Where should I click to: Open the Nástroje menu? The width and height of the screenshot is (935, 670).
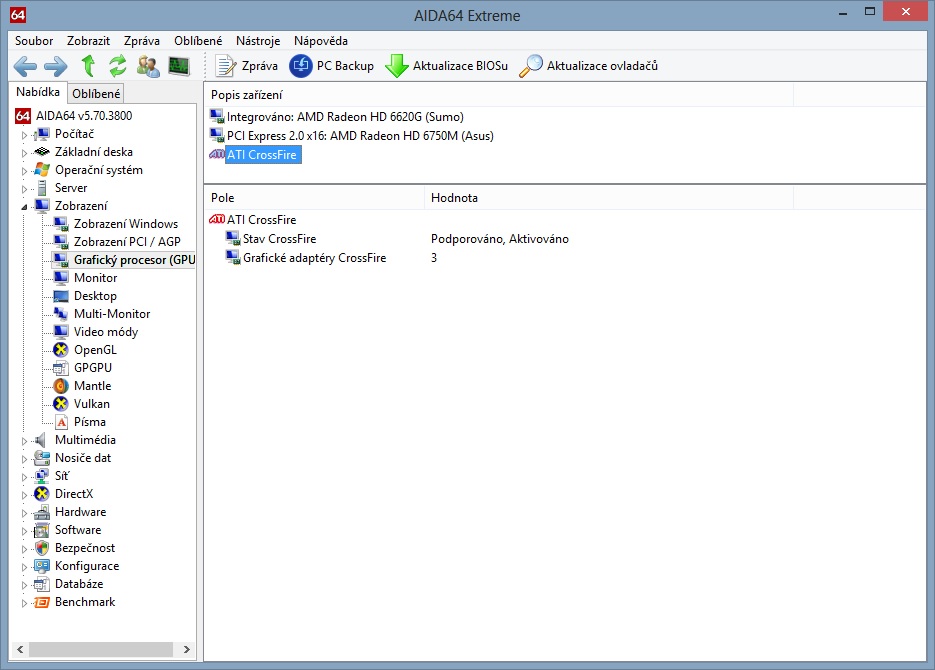[257, 41]
